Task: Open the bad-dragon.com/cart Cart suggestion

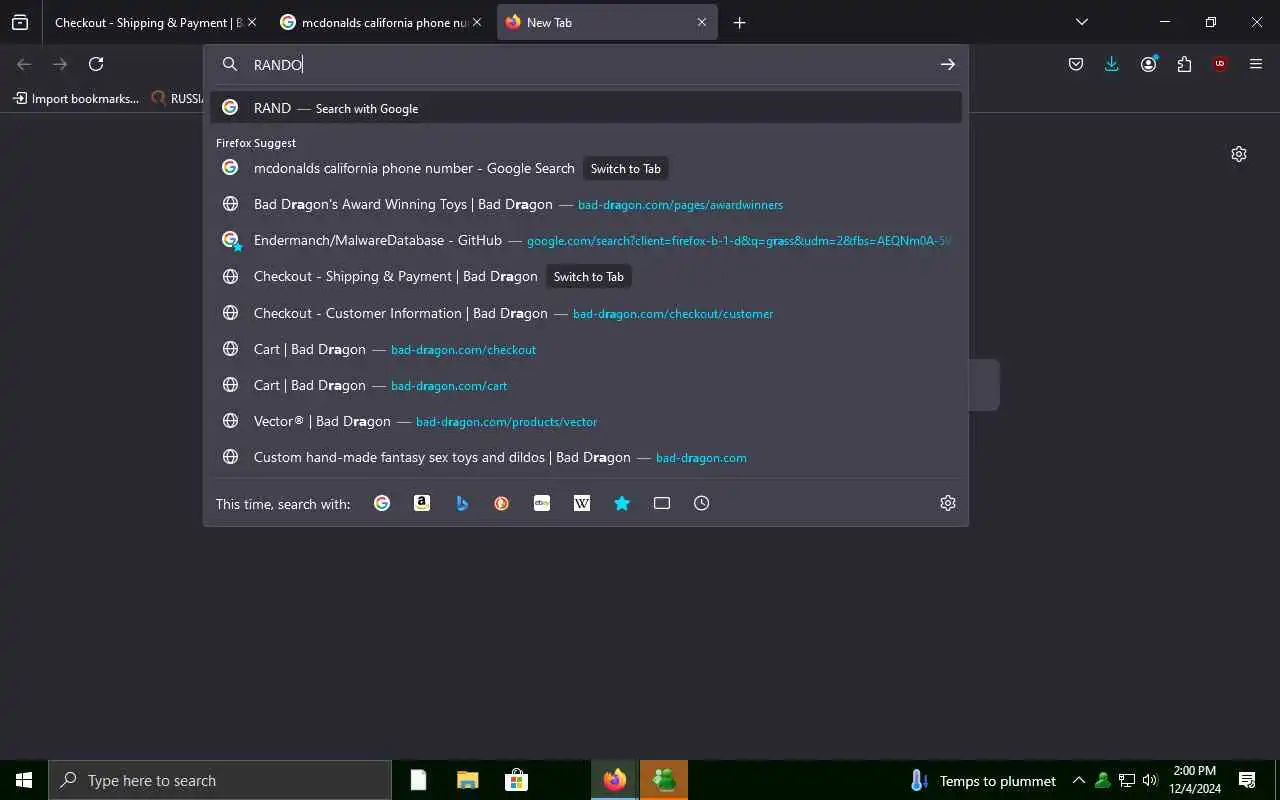Action: click(x=586, y=385)
